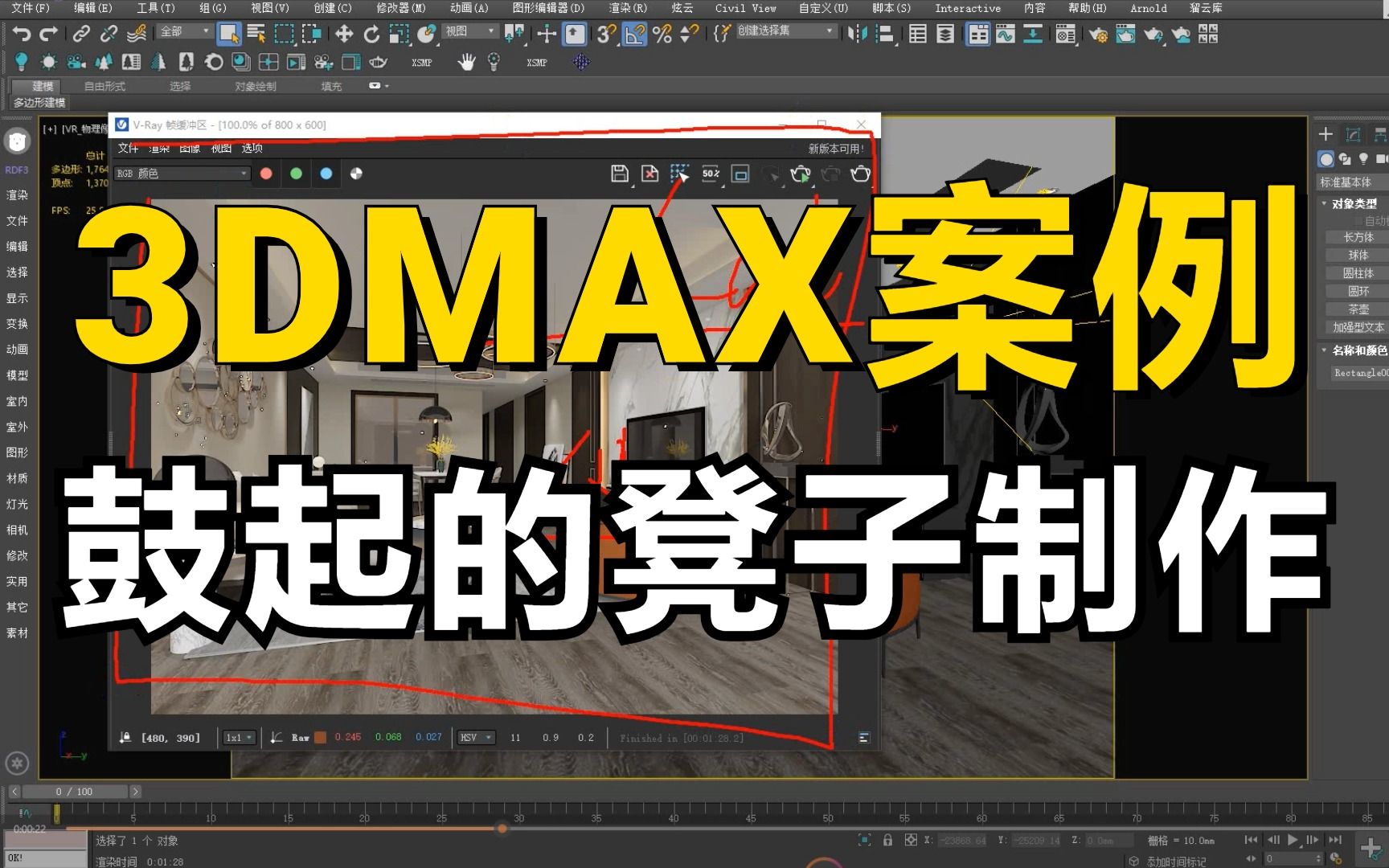The image size is (1389, 868).
Task: Open the RGB 颜色 dropdown in the frame buffer
Action: pyautogui.click(x=181, y=173)
